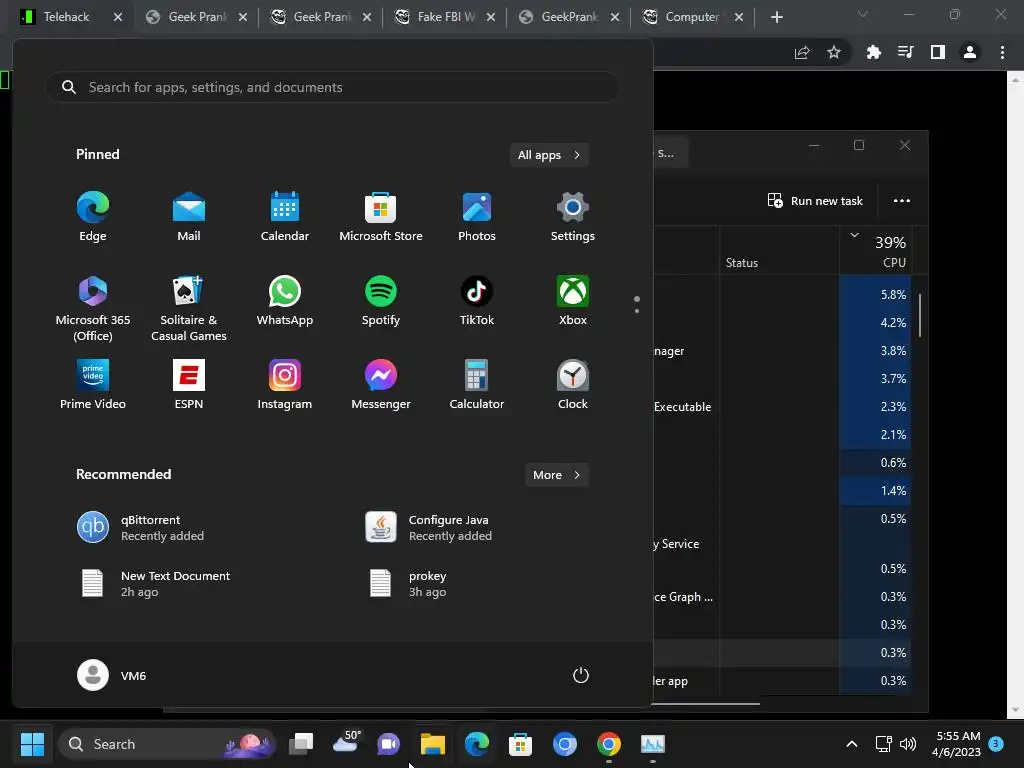Image resolution: width=1024 pixels, height=768 pixels.
Task: Launch WhatsApp
Action: point(285,301)
